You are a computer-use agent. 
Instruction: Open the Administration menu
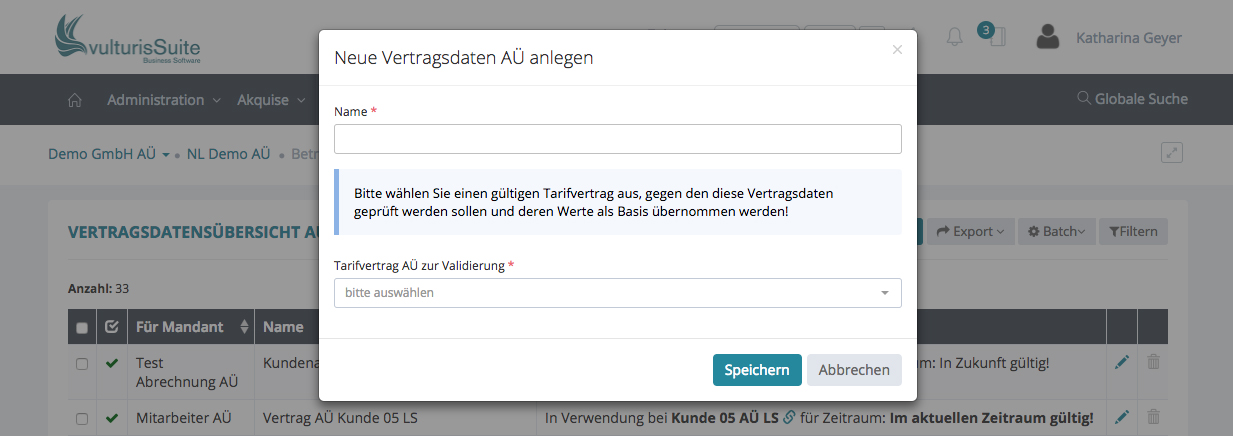[x=163, y=100]
